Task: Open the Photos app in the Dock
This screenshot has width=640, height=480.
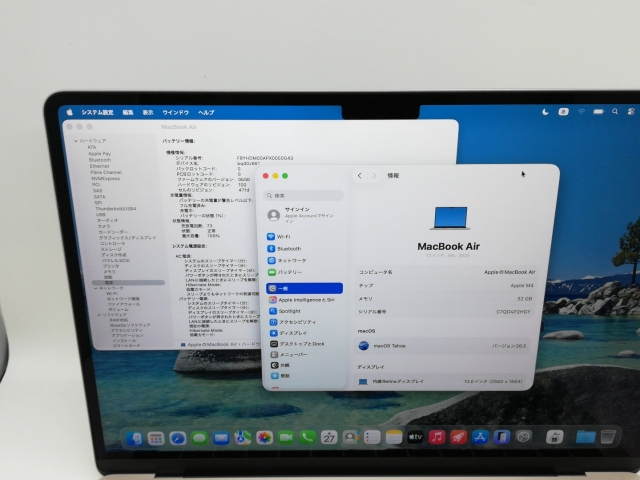Action: click(264, 438)
